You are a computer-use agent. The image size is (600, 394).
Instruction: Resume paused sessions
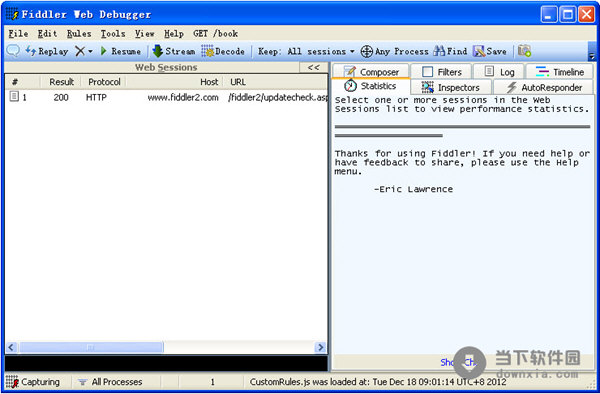click(120, 51)
